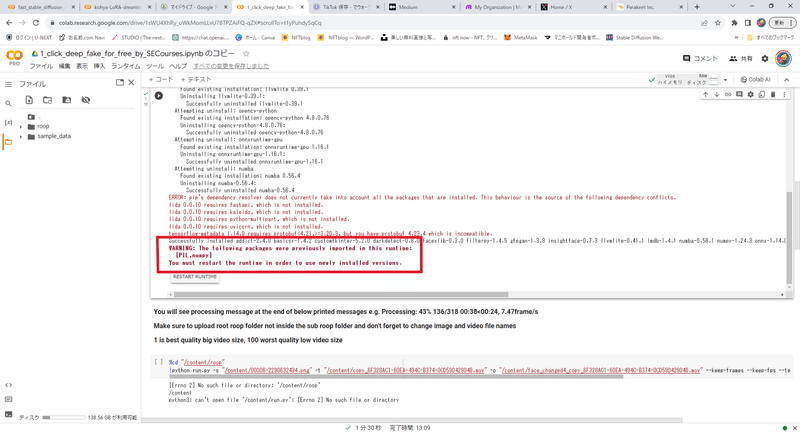The height and width of the screenshot is (433, 800).
Task: Switch to the Medium browser tab
Action: [421, 7]
